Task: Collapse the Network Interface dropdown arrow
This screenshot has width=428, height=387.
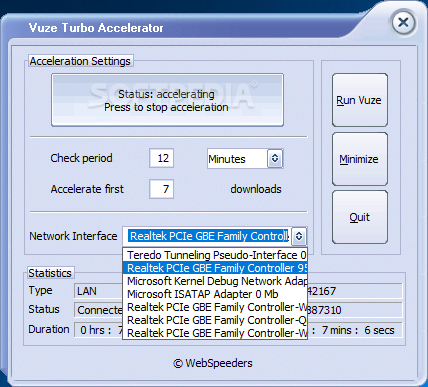Action: (299, 236)
